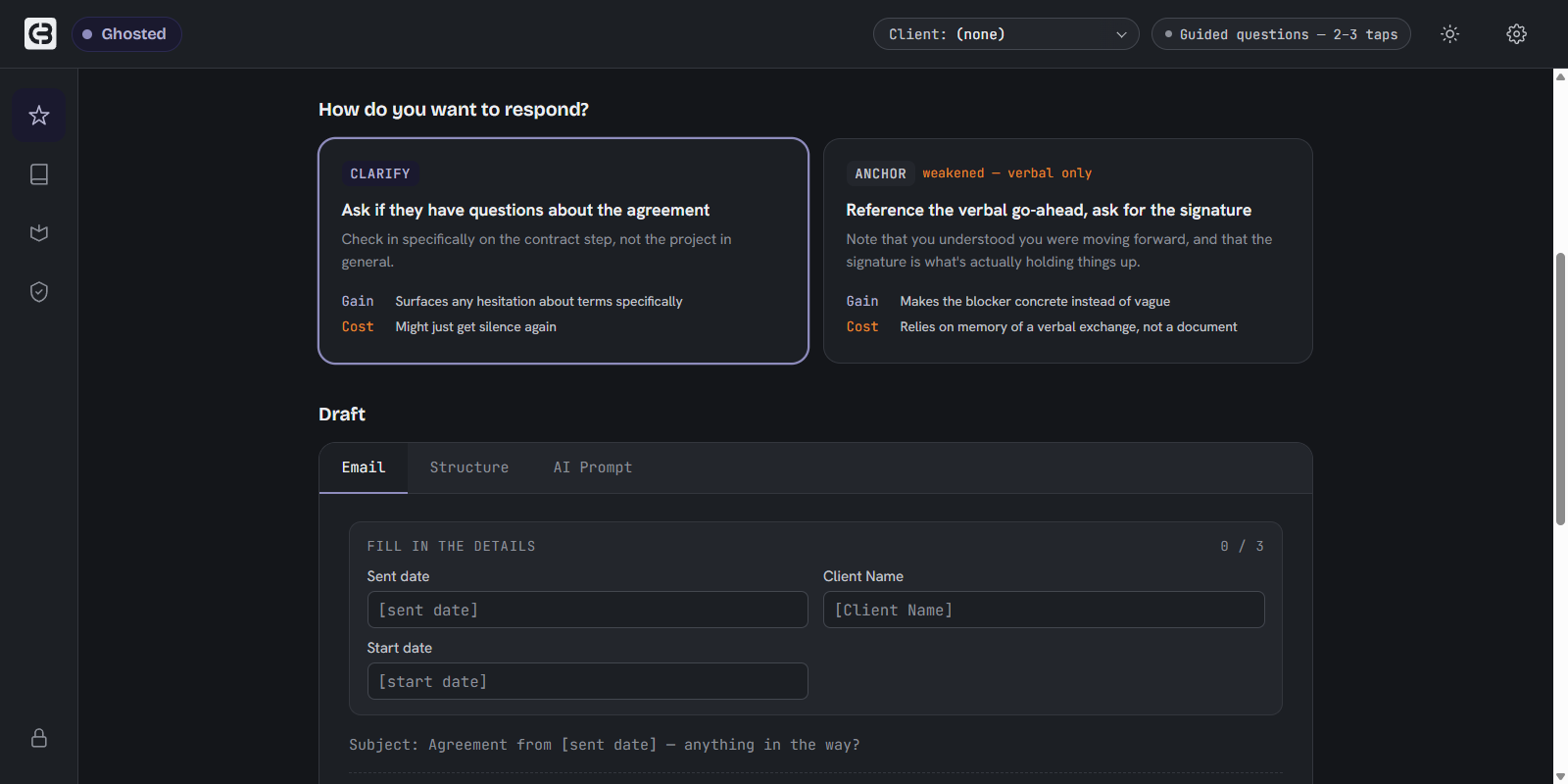Focus the Sent date input field
Viewport: 1568px width, 784px height.
tap(588, 610)
